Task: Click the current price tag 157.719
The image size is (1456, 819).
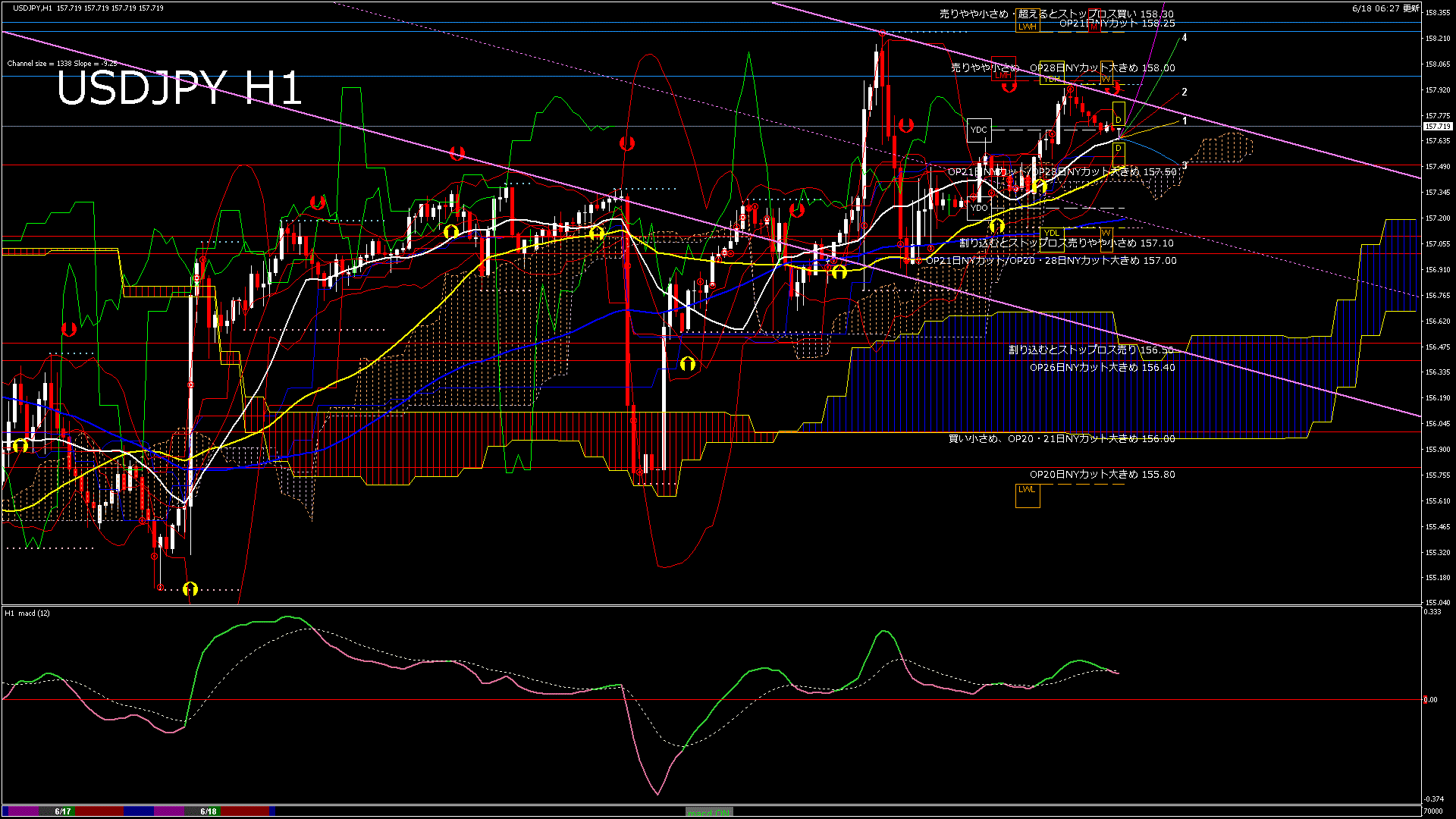Action: (x=1438, y=127)
